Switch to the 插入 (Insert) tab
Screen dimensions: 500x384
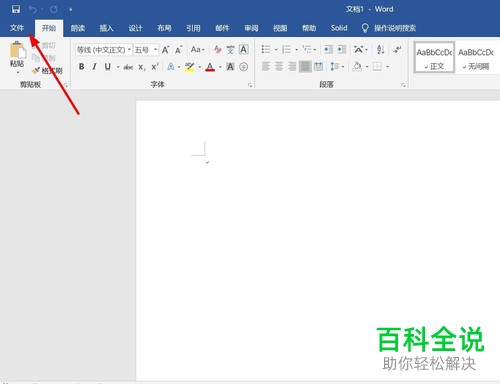(x=106, y=28)
